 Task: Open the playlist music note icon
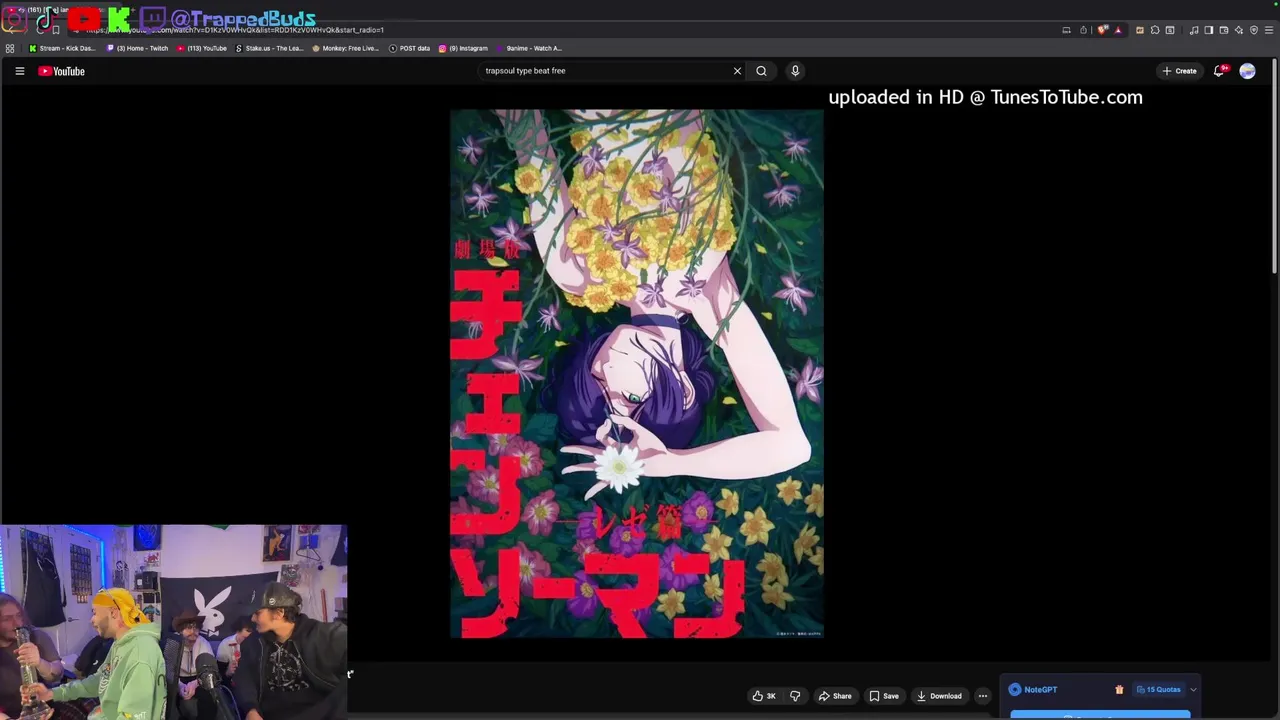(x=1194, y=30)
